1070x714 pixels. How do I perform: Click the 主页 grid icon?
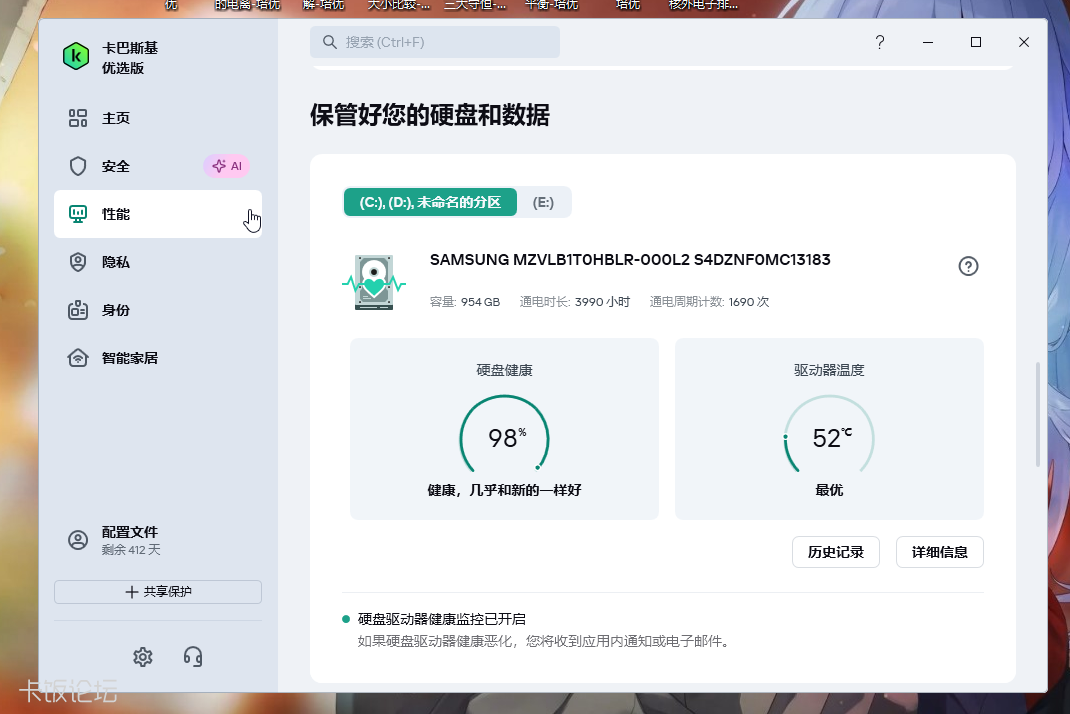click(x=78, y=118)
